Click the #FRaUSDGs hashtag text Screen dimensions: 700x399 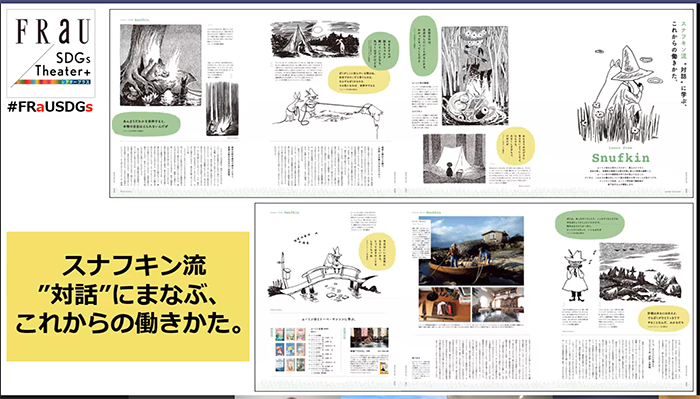click(x=50, y=107)
